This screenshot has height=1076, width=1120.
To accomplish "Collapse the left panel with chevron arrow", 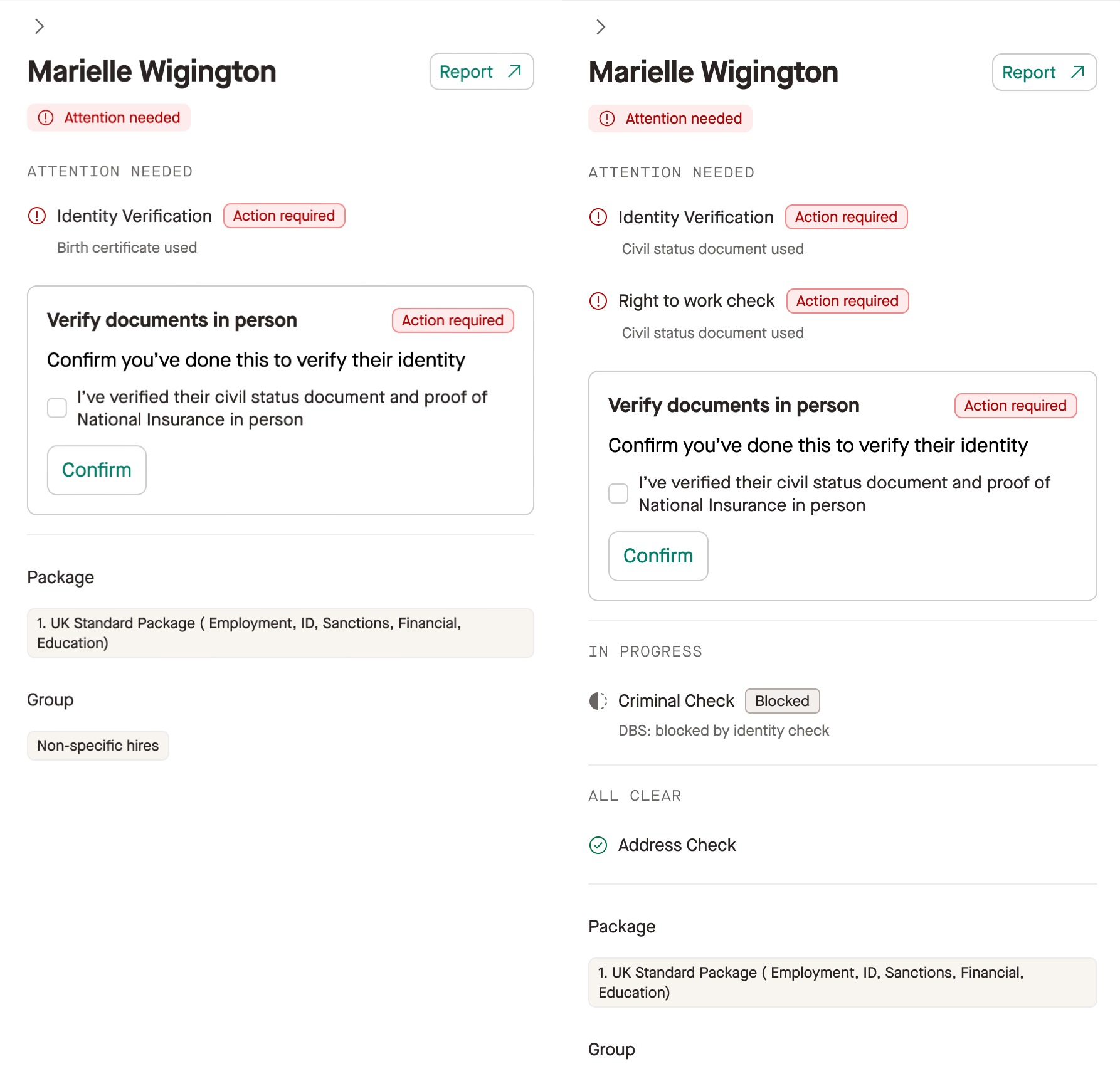I will 40,26.
